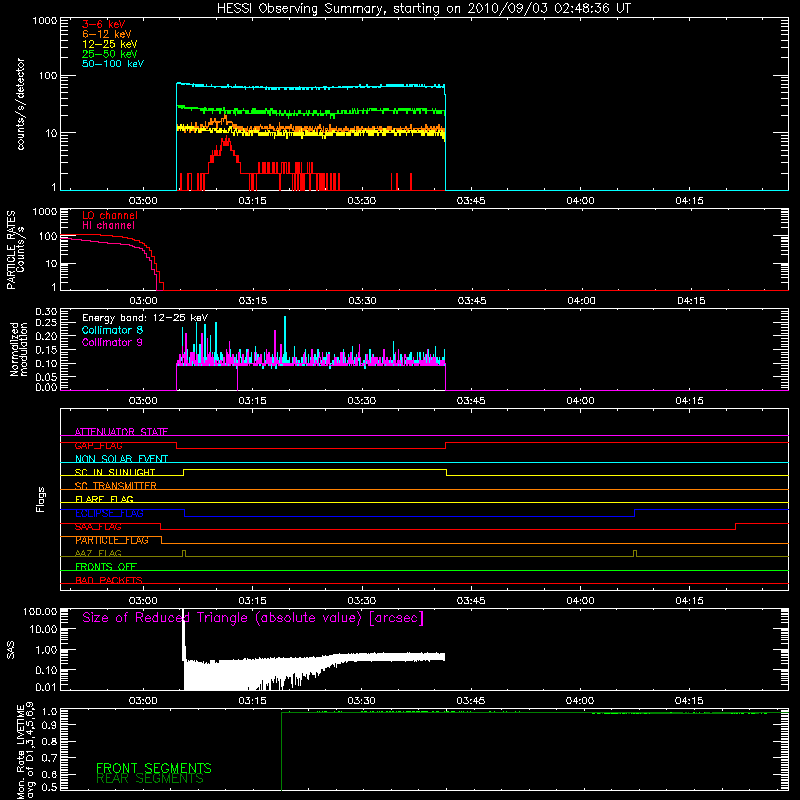Click the ATTENUATOR_STATE flag label
800x800 pixels.
[121, 432]
